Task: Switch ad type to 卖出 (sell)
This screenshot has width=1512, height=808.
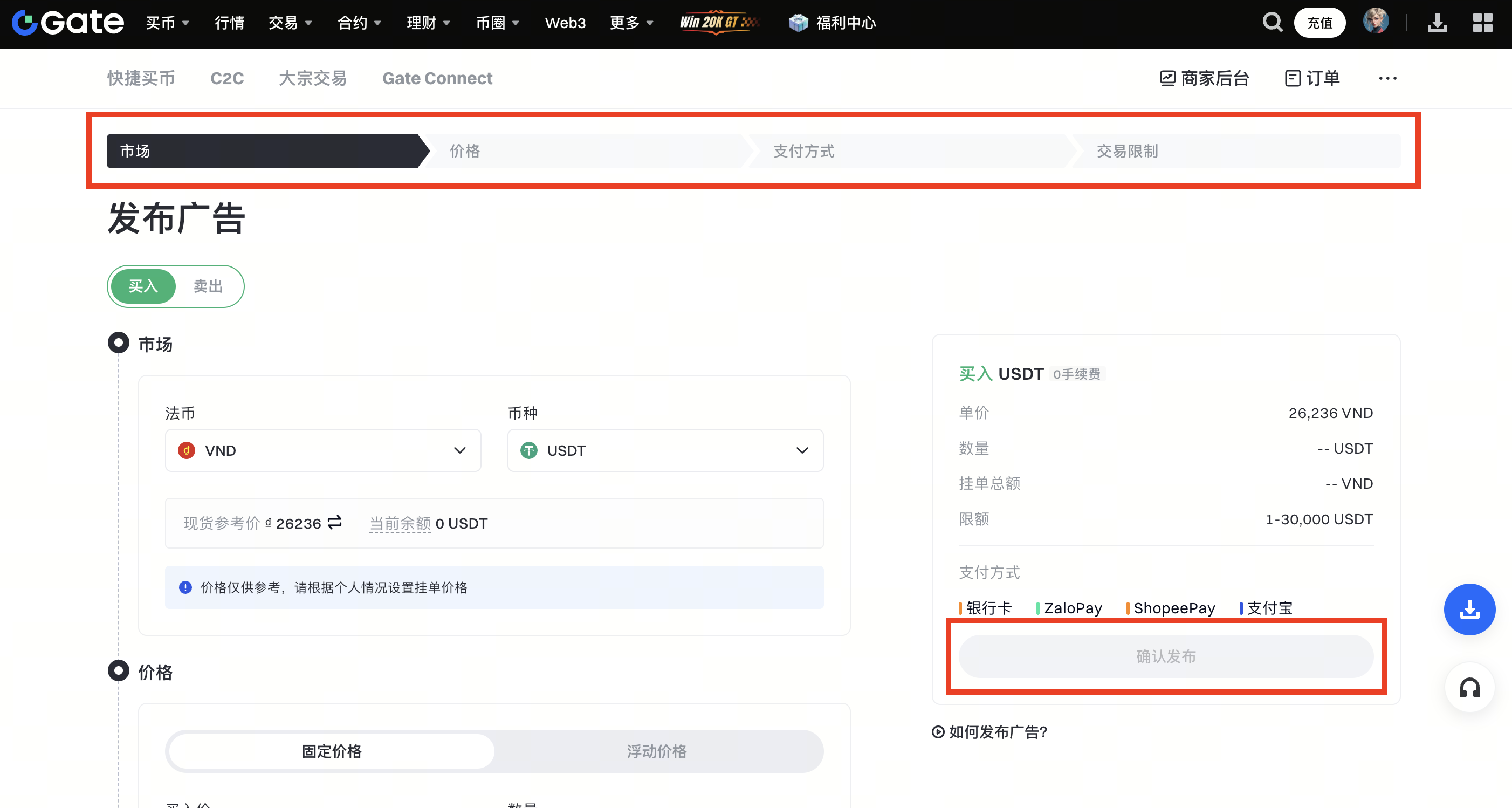Action: tap(208, 286)
